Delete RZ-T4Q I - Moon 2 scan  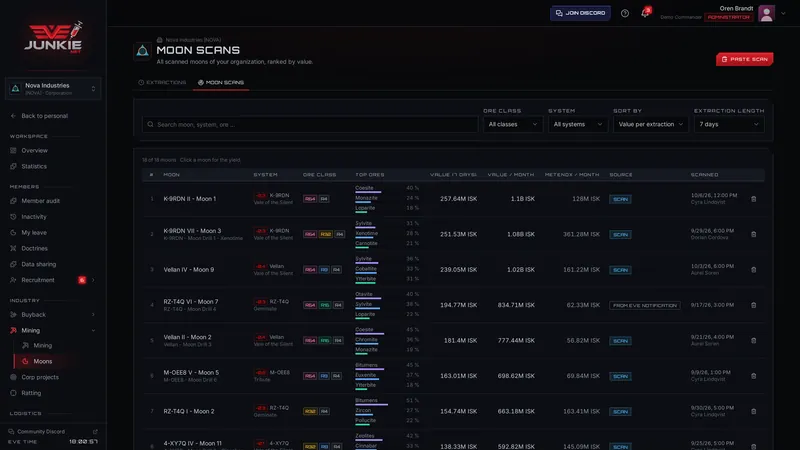[x=754, y=411]
